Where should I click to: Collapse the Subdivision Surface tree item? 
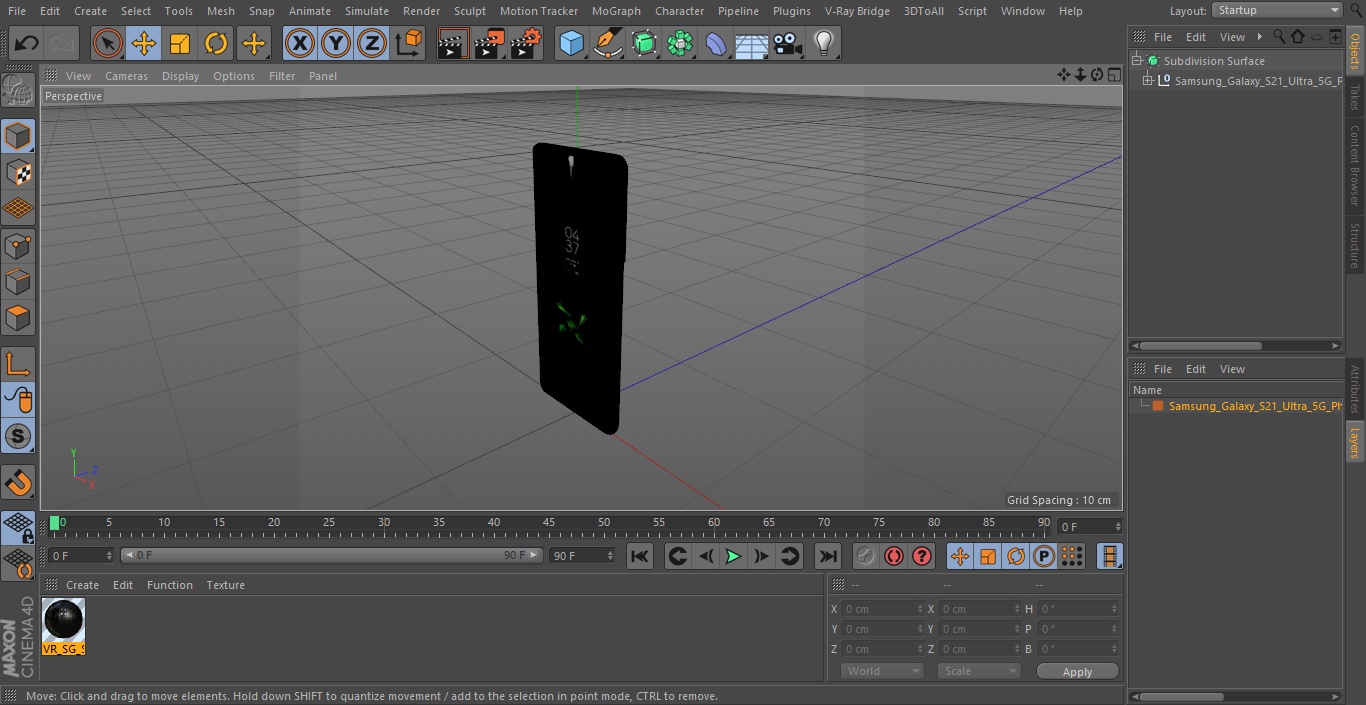click(1137, 61)
